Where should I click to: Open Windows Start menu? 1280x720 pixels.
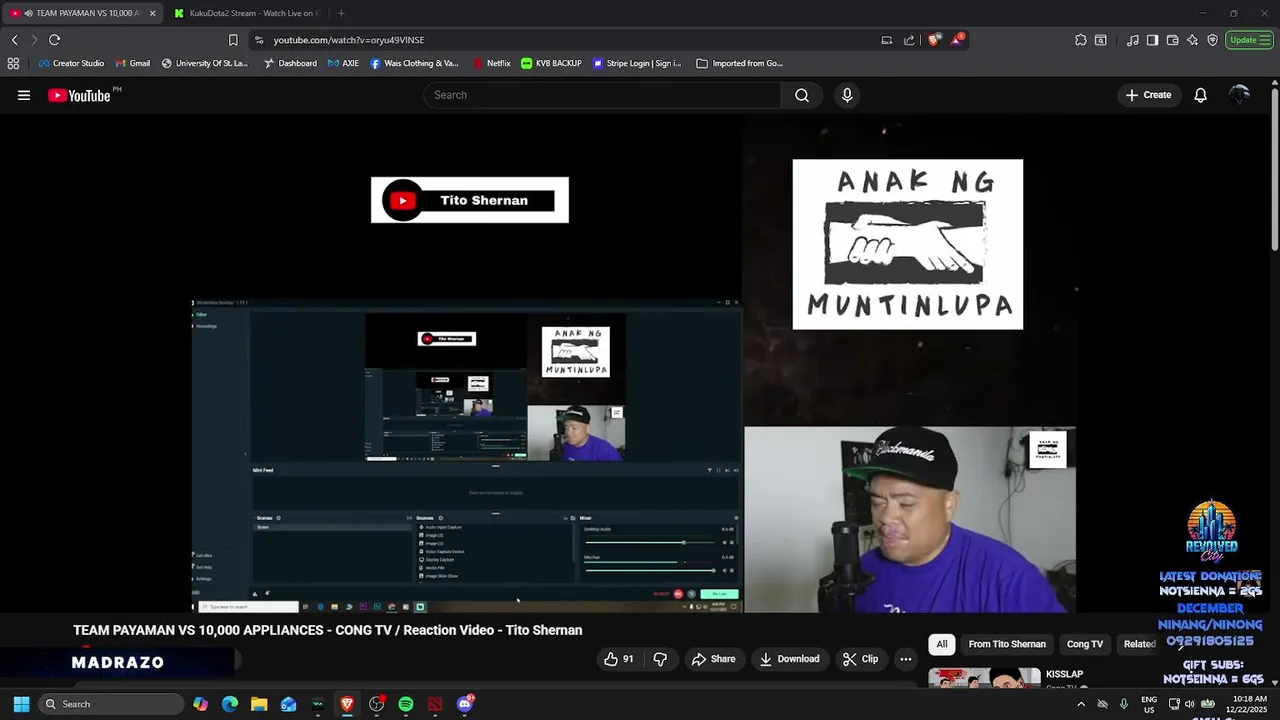pyautogui.click(x=21, y=704)
